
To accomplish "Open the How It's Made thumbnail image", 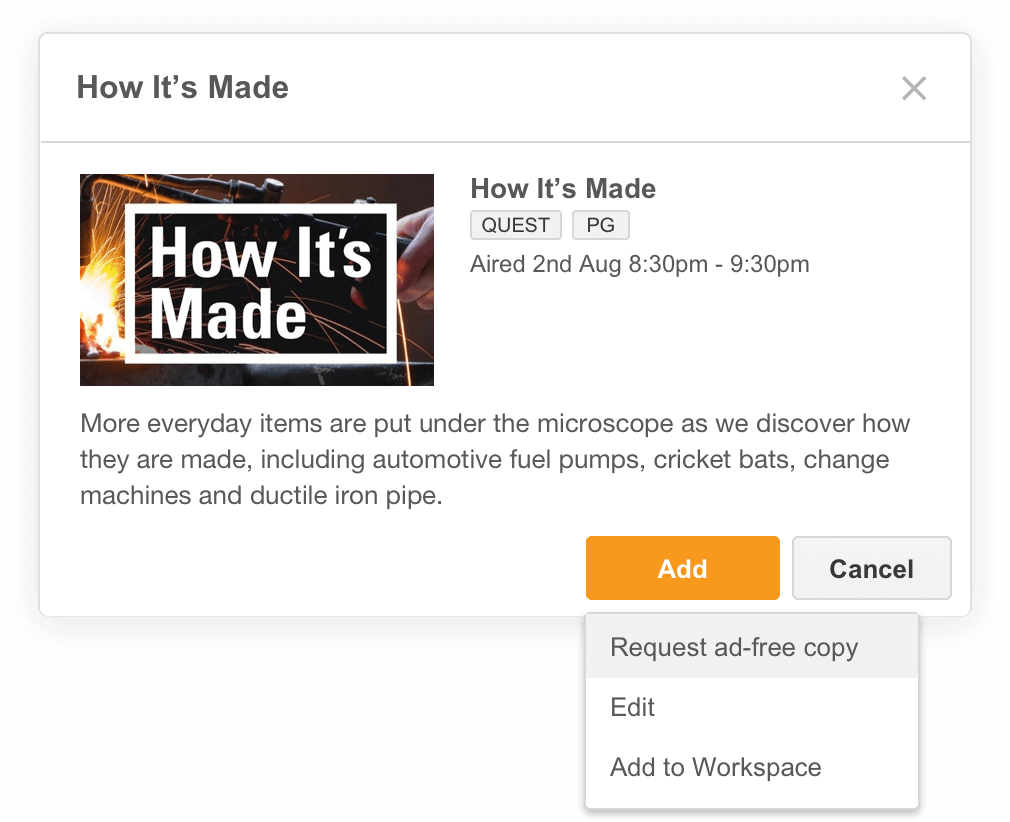I will [256, 280].
